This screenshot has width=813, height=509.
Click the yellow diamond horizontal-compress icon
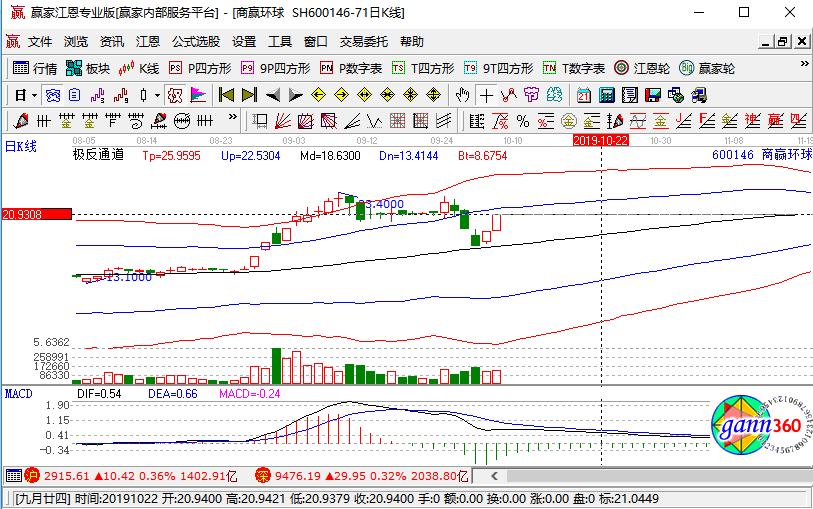pyautogui.click(x=387, y=95)
